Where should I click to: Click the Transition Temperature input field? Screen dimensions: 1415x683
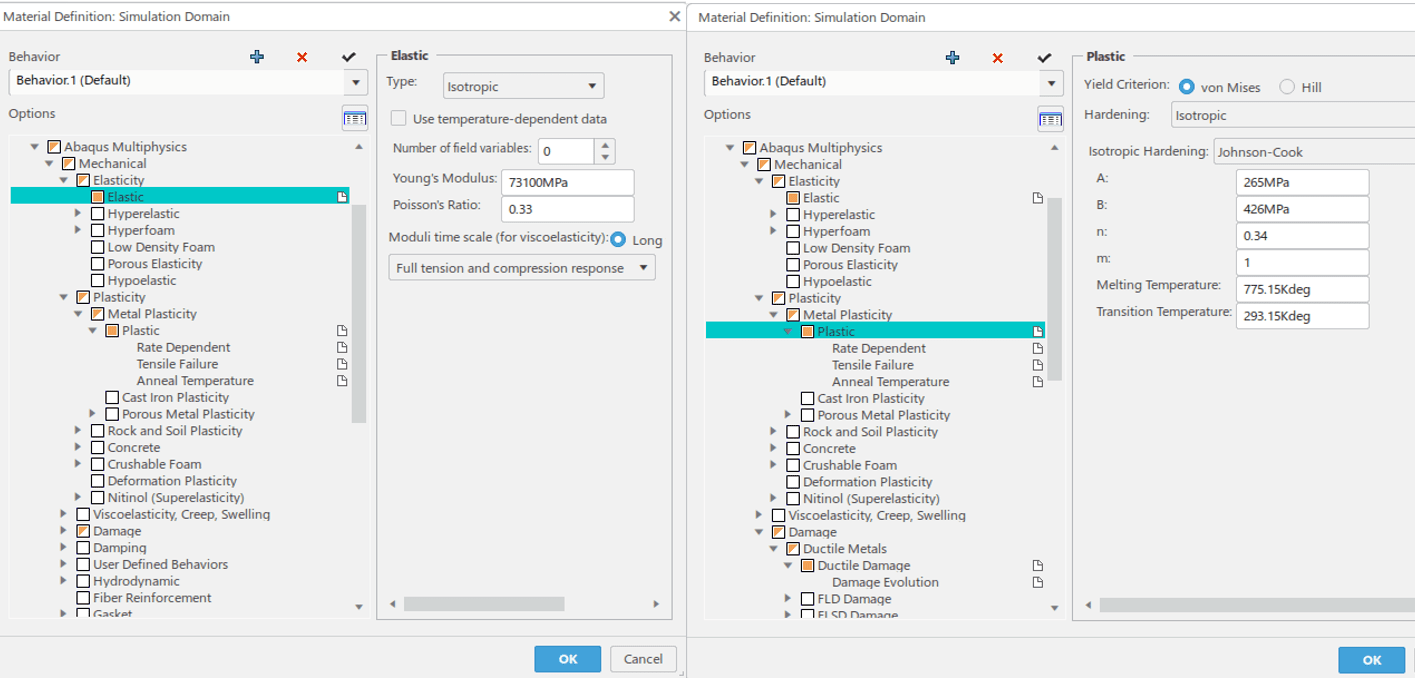tap(1302, 316)
